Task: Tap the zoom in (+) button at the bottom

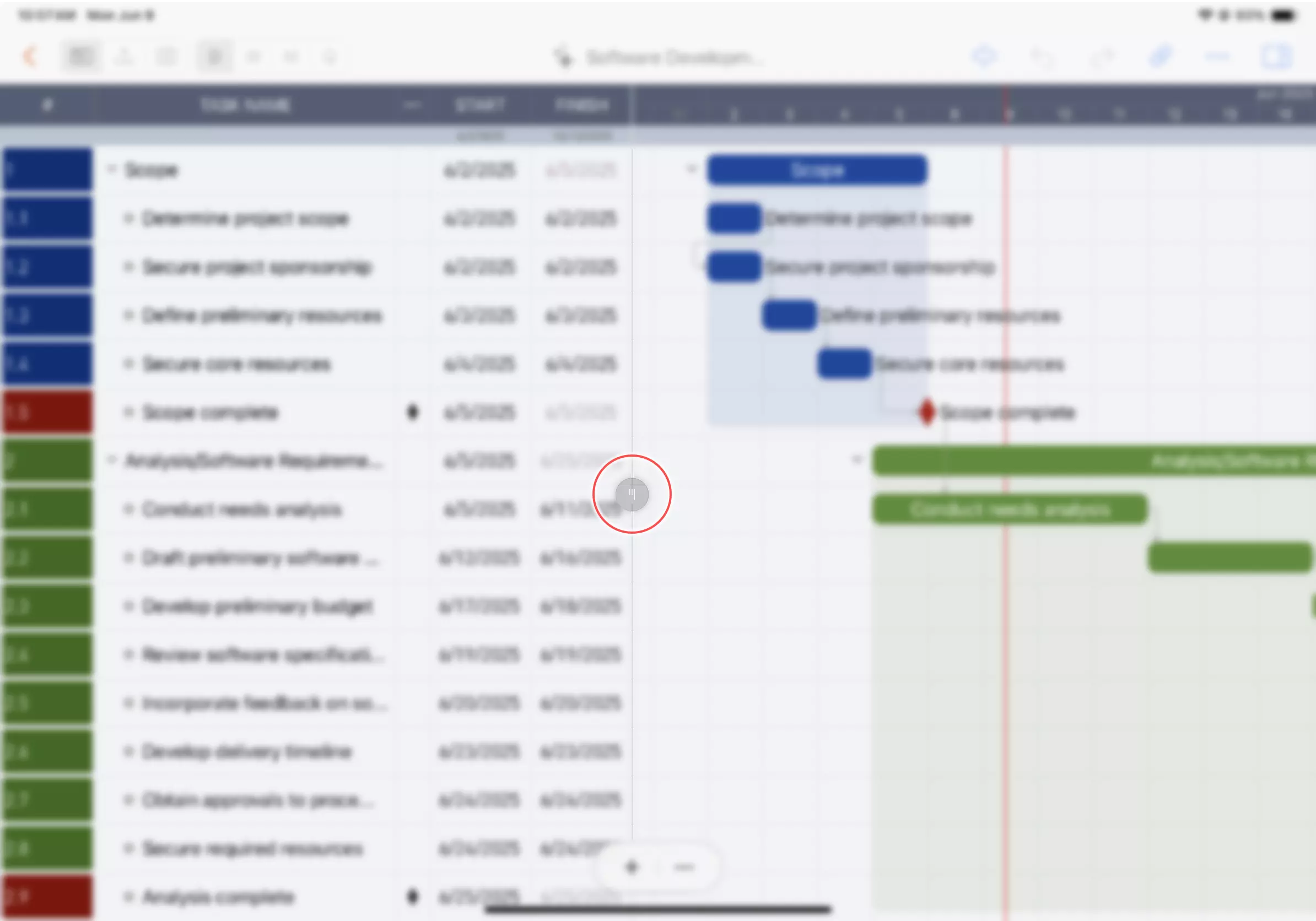Action: (x=632, y=867)
